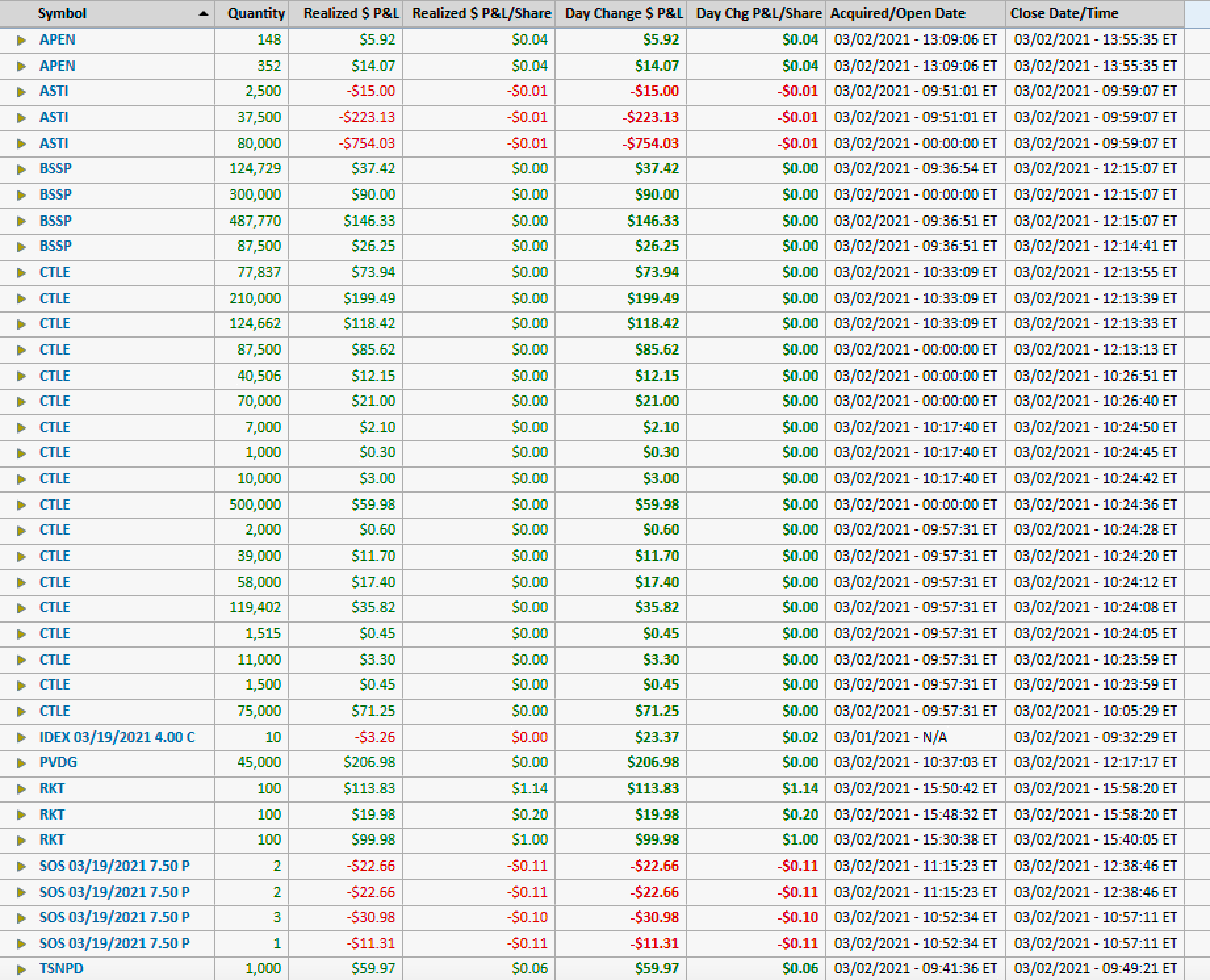Expand the TSNPD row

22,969
